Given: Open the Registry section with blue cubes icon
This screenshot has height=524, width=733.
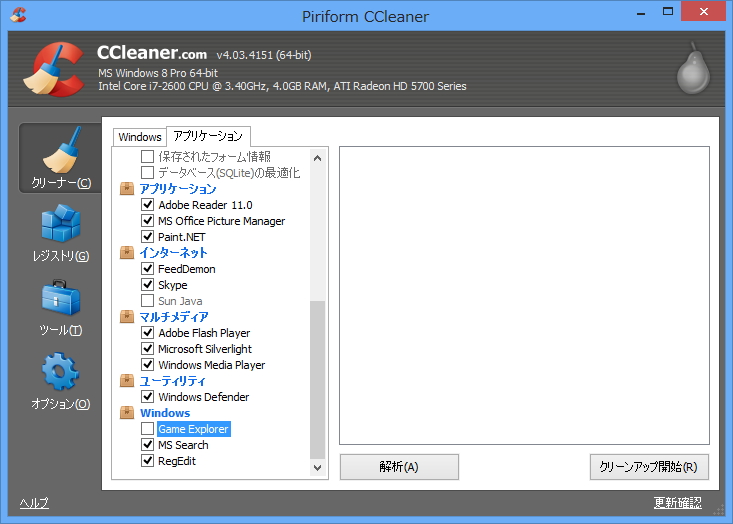Looking at the screenshot, I should (x=61, y=233).
